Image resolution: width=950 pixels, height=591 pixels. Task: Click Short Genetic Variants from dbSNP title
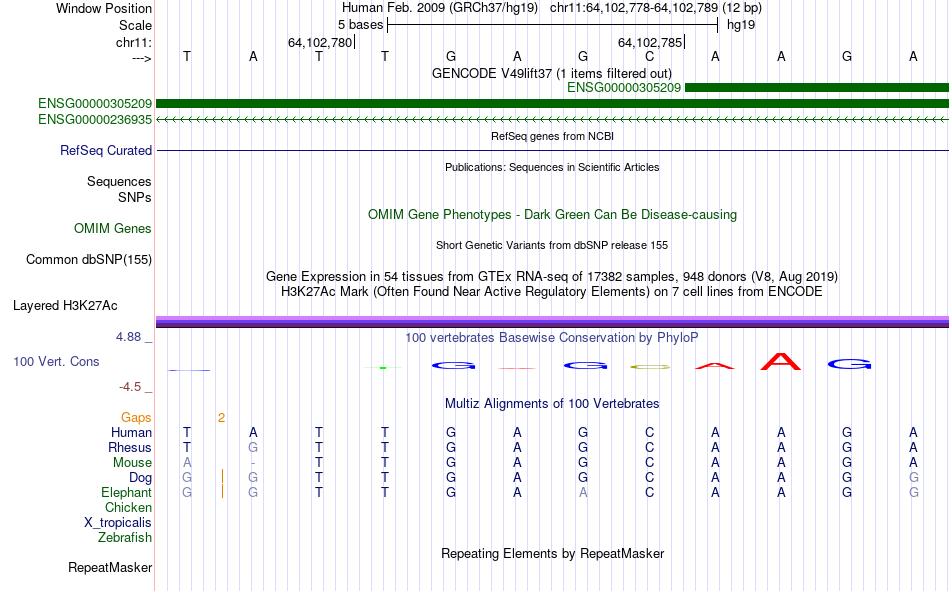(552, 245)
